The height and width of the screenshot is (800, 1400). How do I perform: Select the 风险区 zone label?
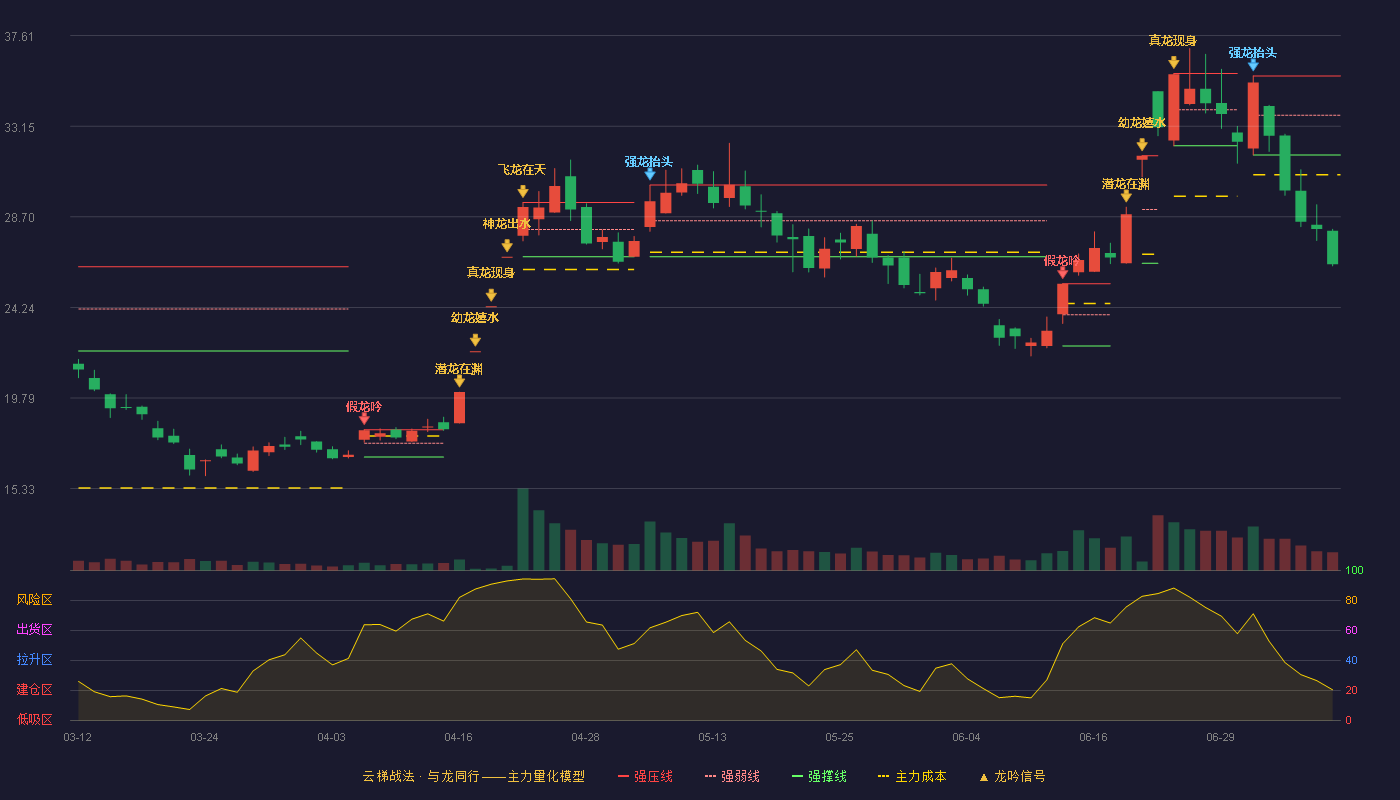34,600
